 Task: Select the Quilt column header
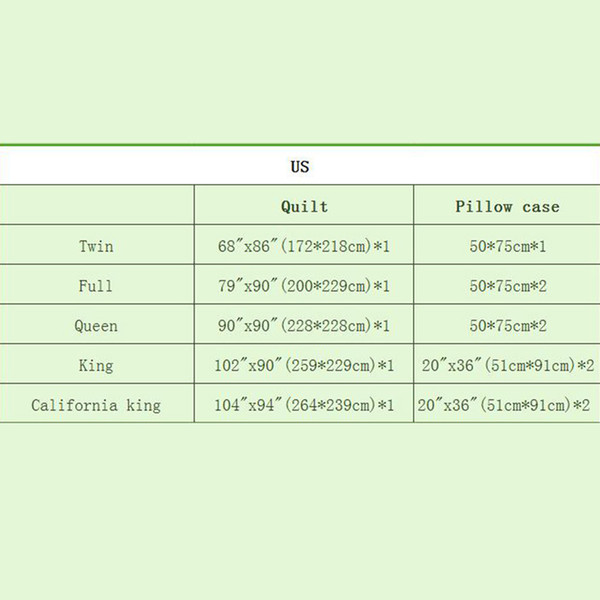click(x=304, y=207)
